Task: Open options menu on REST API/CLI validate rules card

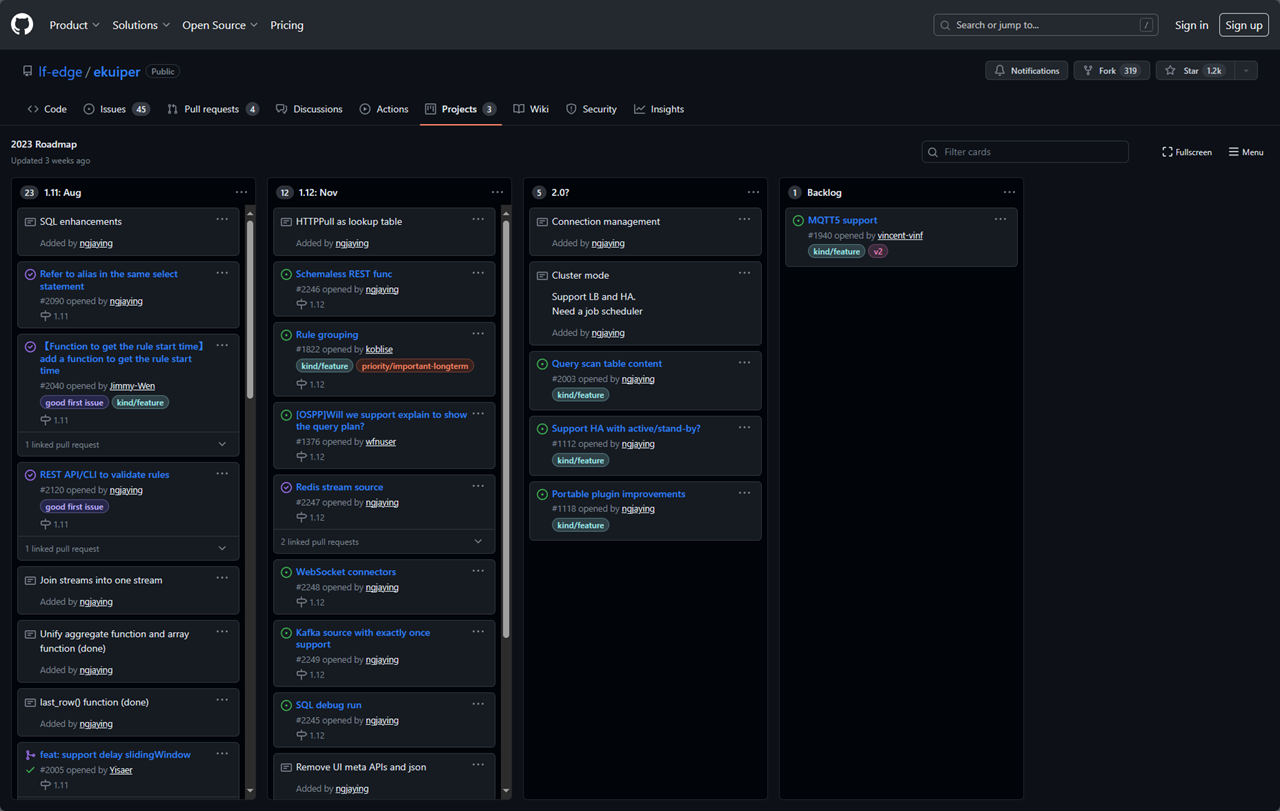Action: point(222,473)
